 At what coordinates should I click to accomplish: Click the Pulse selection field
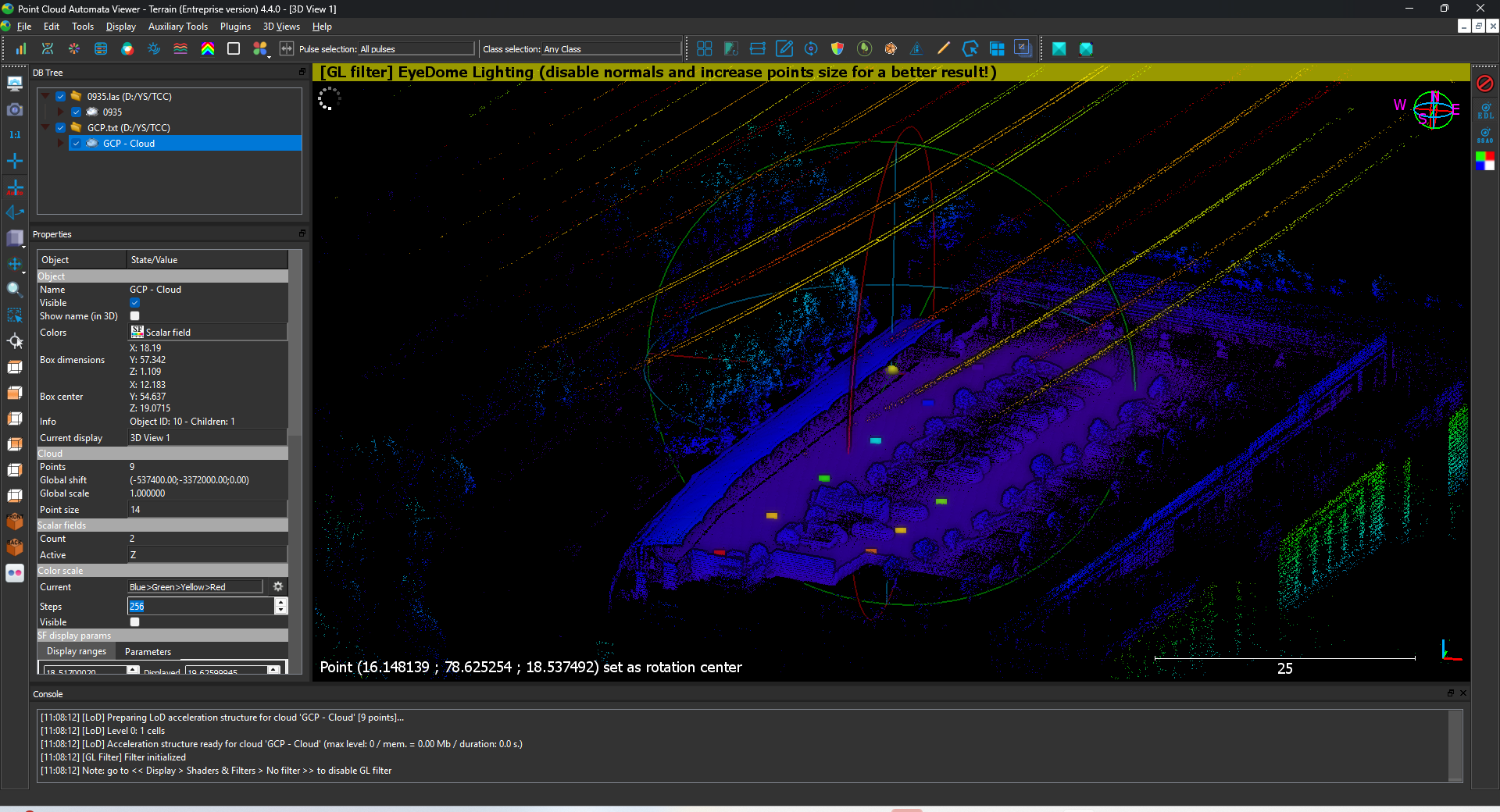416,49
